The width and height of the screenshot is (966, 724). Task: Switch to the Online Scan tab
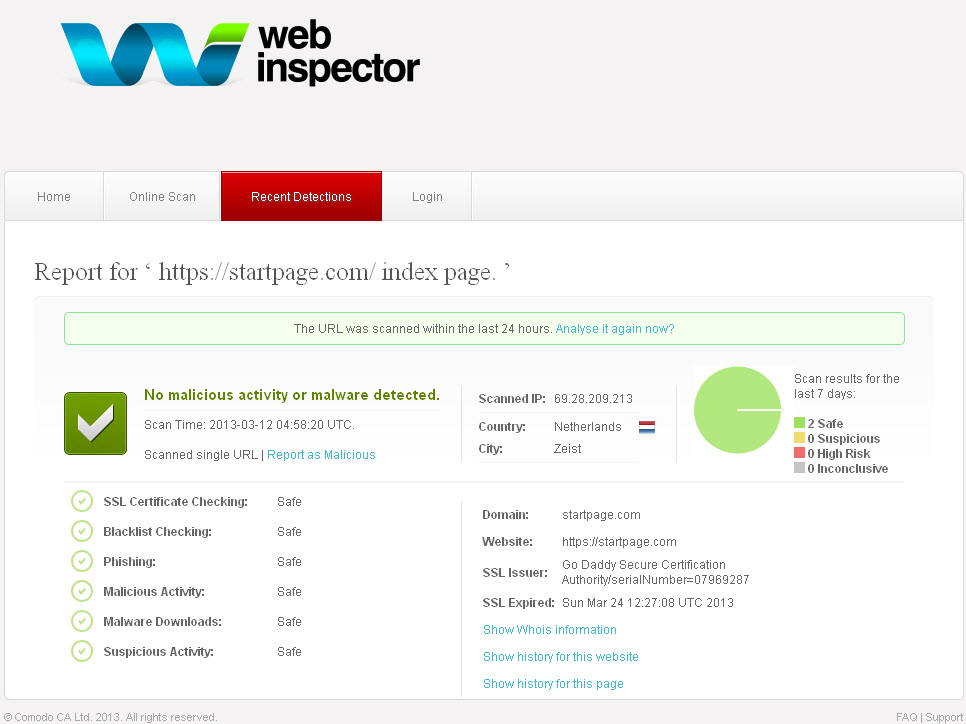pos(162,197)
